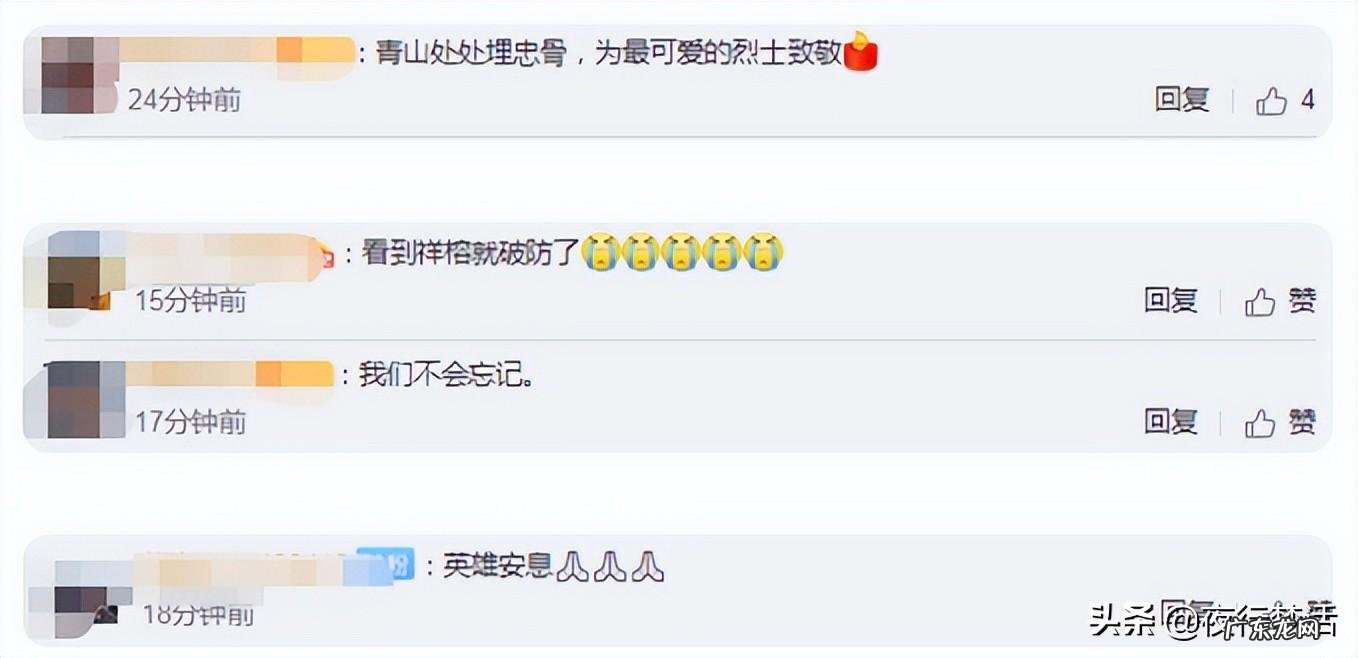This screenshot has height=658, width=1358.
Task: Click thumbs-up icon on the 15分钟前 comment
Action: point(1260,302)
